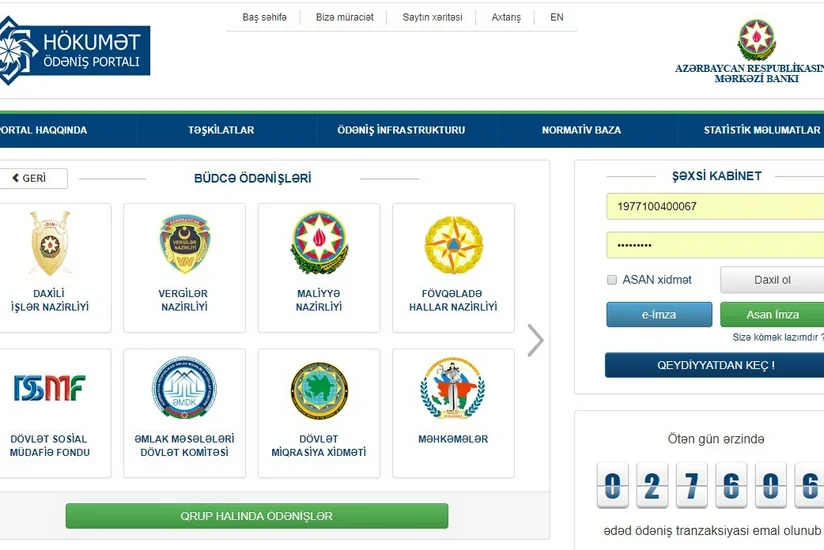
Task: Go to Baş səhifə
Action: pos(264,17)
